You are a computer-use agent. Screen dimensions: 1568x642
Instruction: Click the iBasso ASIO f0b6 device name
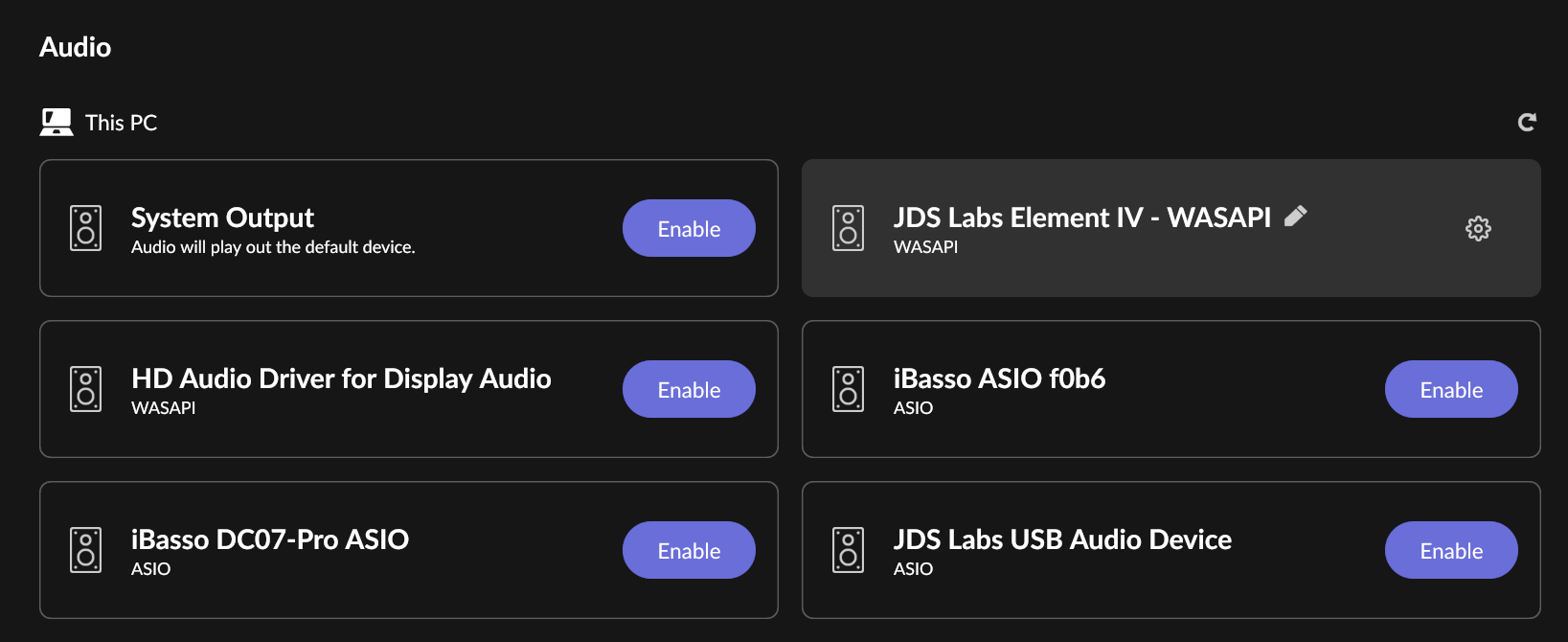[999, 378]
